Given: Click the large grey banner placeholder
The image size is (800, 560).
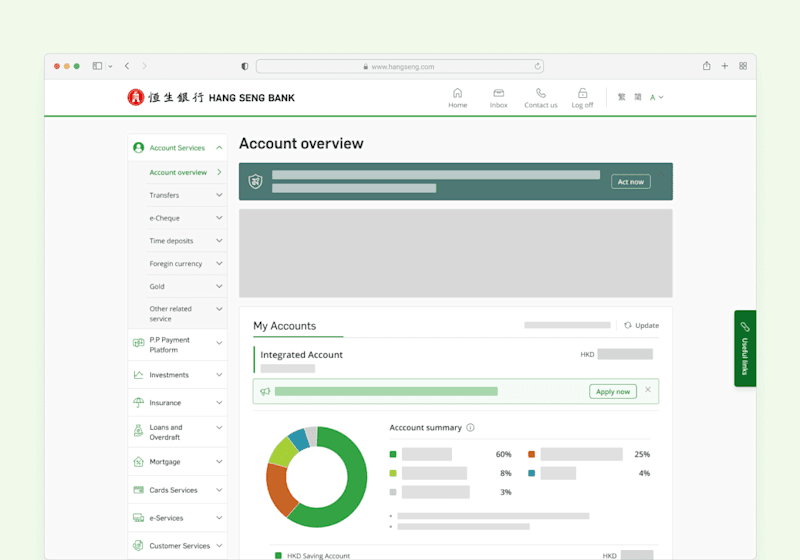Looking at the screenshot, I should (x=456, y=253).
